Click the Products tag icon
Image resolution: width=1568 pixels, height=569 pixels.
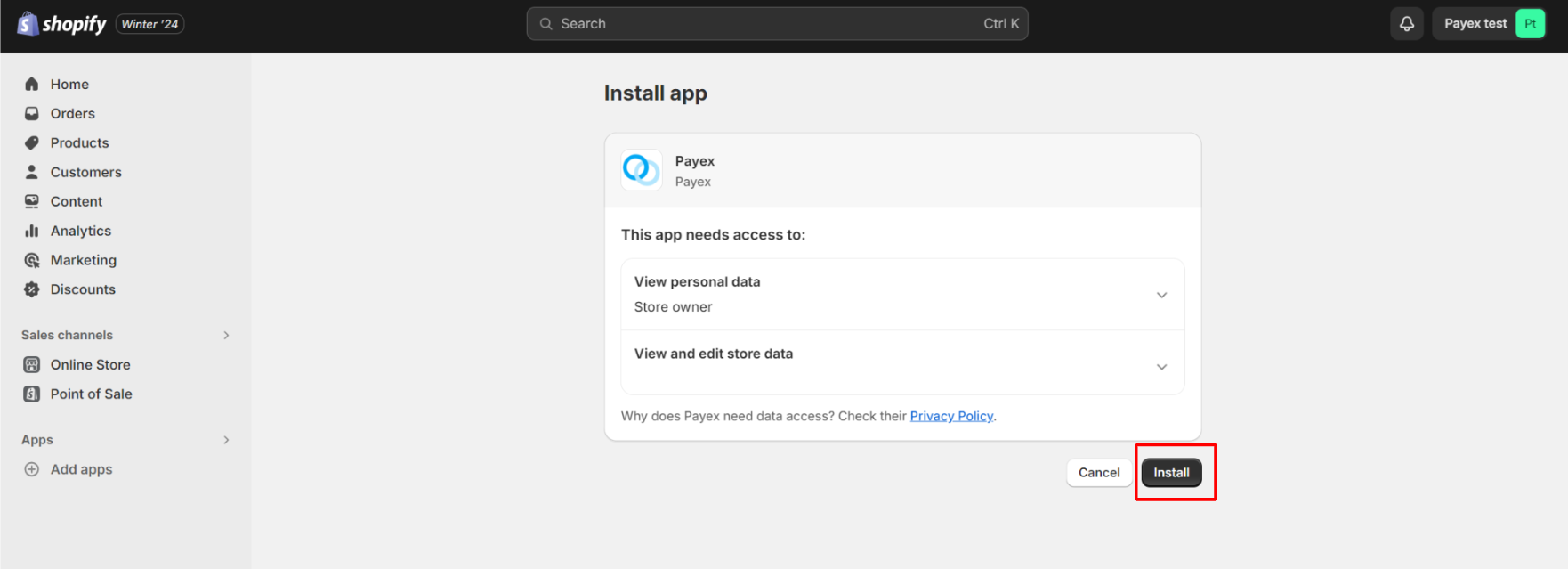click(x=32, y=142)
